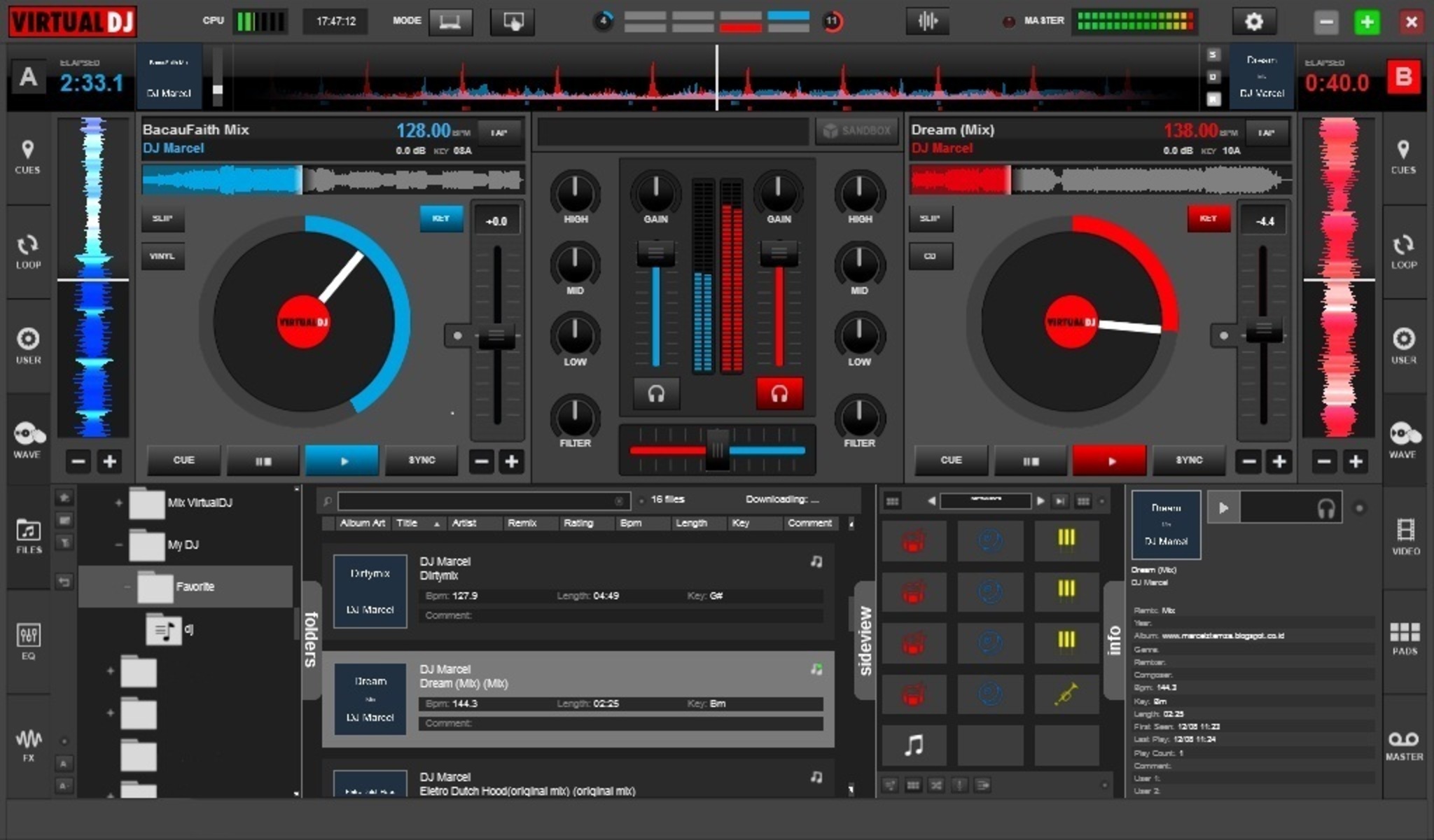Open the PADS panel icon
The image size is (1434, 840).
pyautogui.click(x=1405, y=638)
